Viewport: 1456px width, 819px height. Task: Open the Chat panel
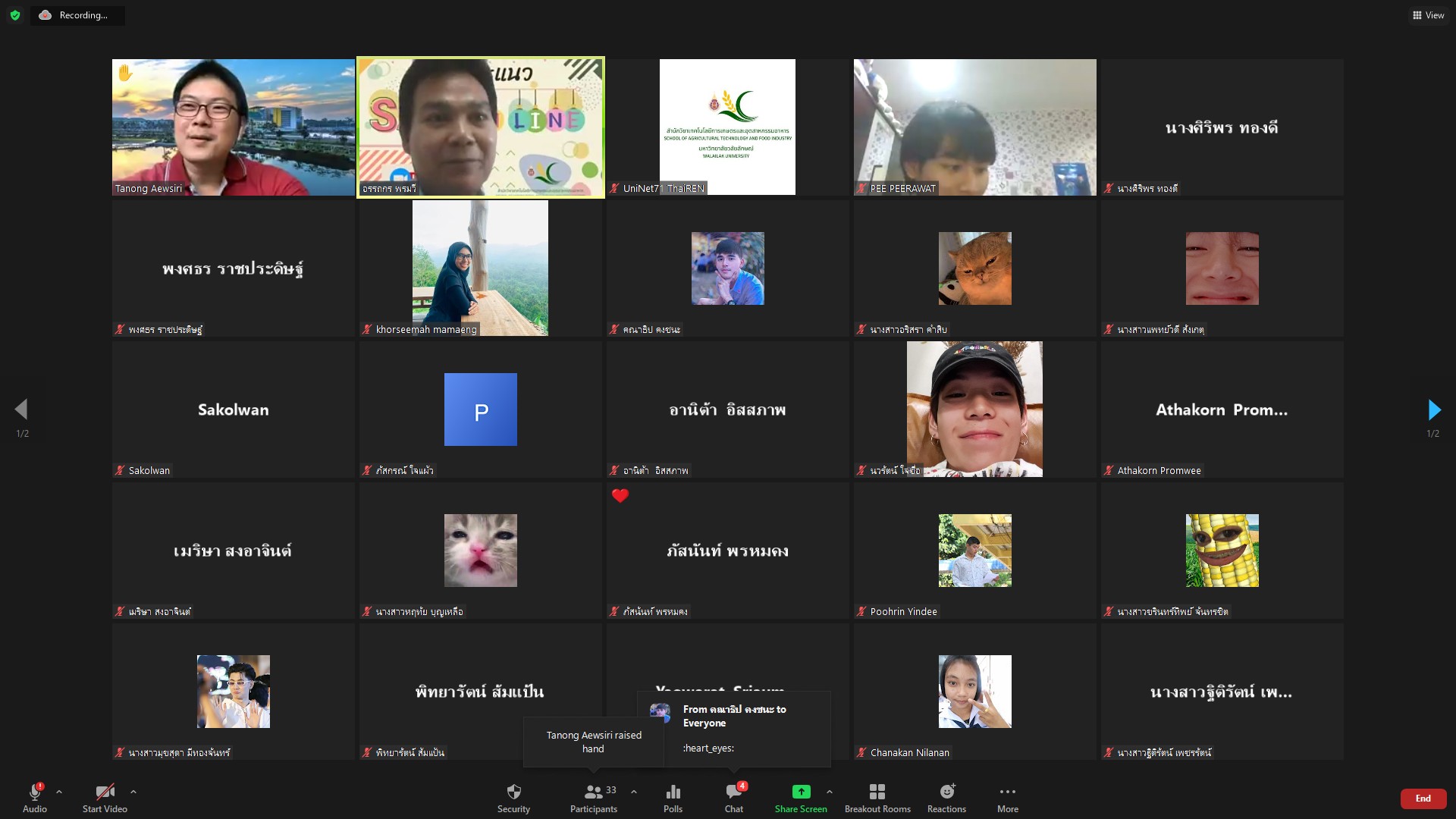(733, 798)
